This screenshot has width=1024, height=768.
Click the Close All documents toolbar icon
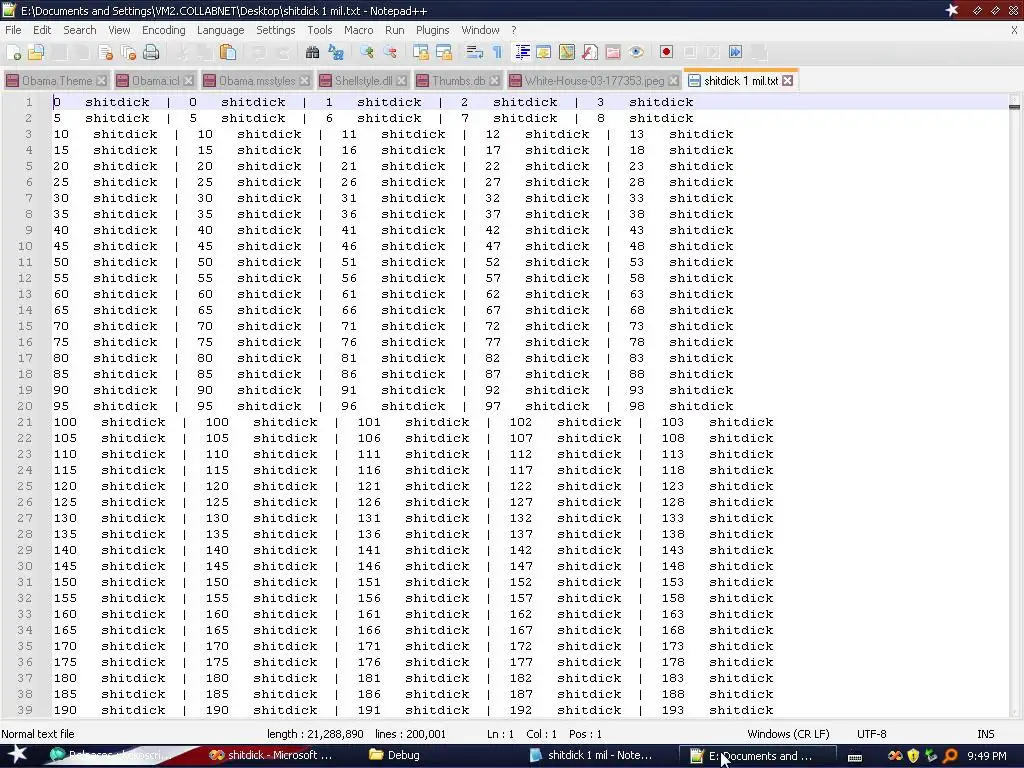[x=129, y=52]
